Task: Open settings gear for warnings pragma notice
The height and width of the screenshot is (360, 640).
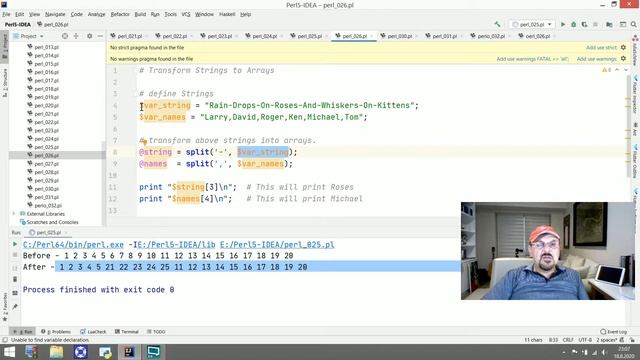Action: [623, 59]
